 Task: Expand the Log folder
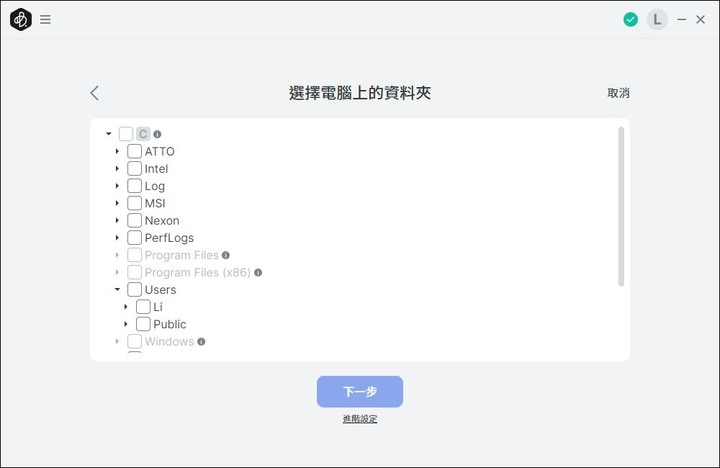coord(117,186)
